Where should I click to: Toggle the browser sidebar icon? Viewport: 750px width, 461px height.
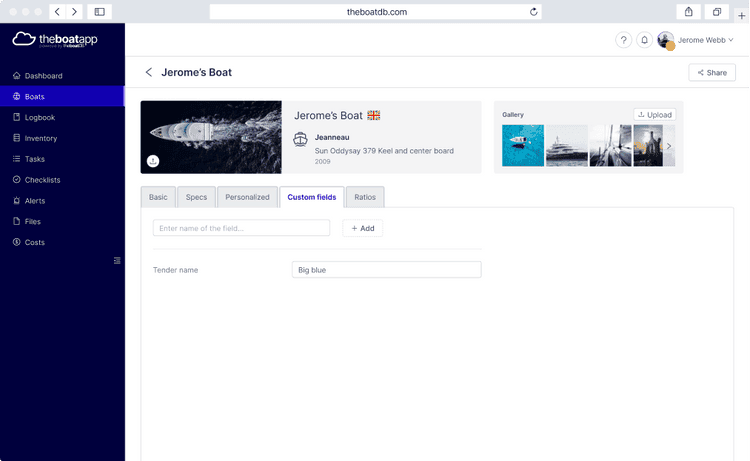pos(99,12)
